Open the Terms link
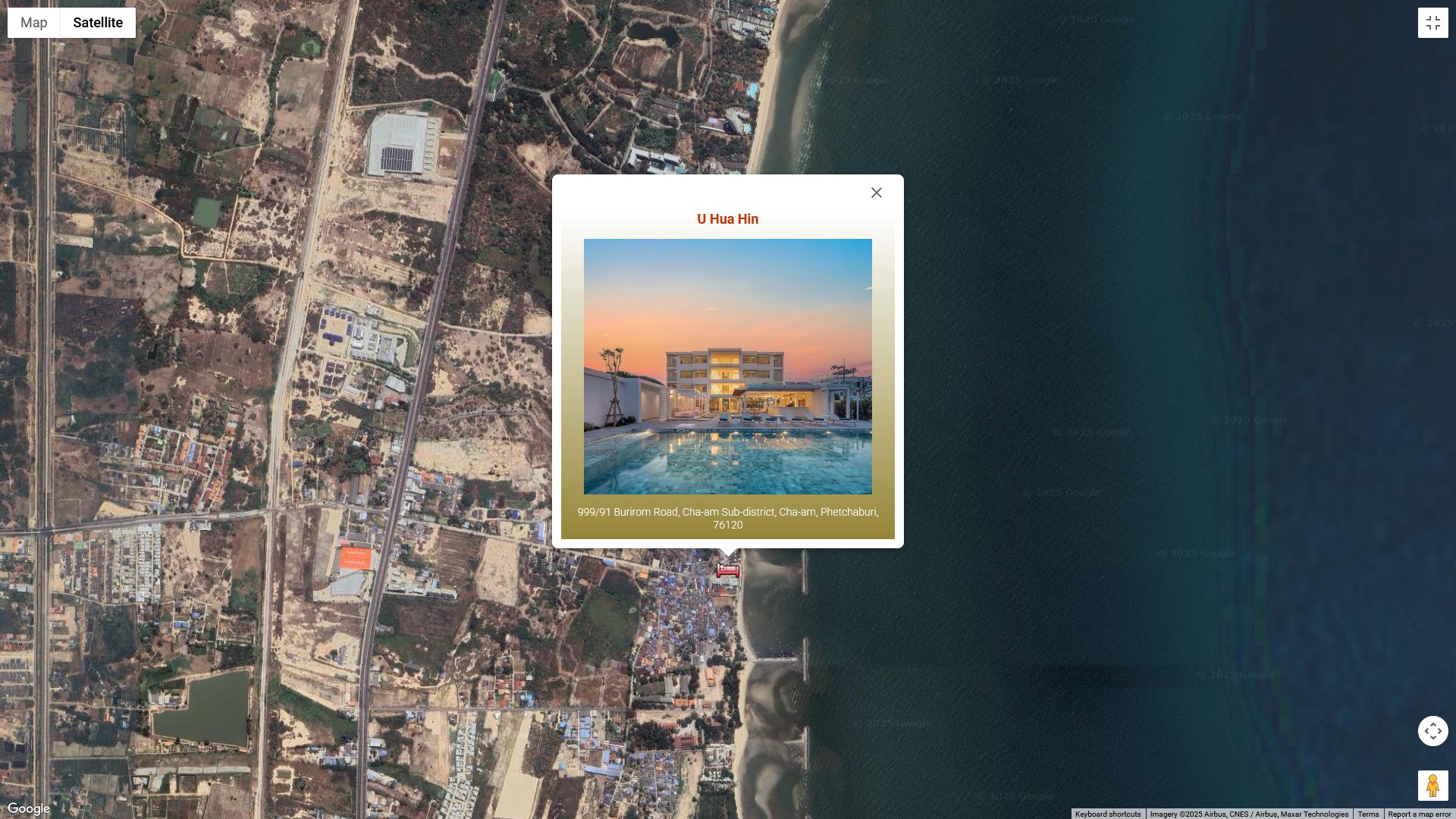The height and width of the screenshot is (819, 1456). pos(1368,814)
